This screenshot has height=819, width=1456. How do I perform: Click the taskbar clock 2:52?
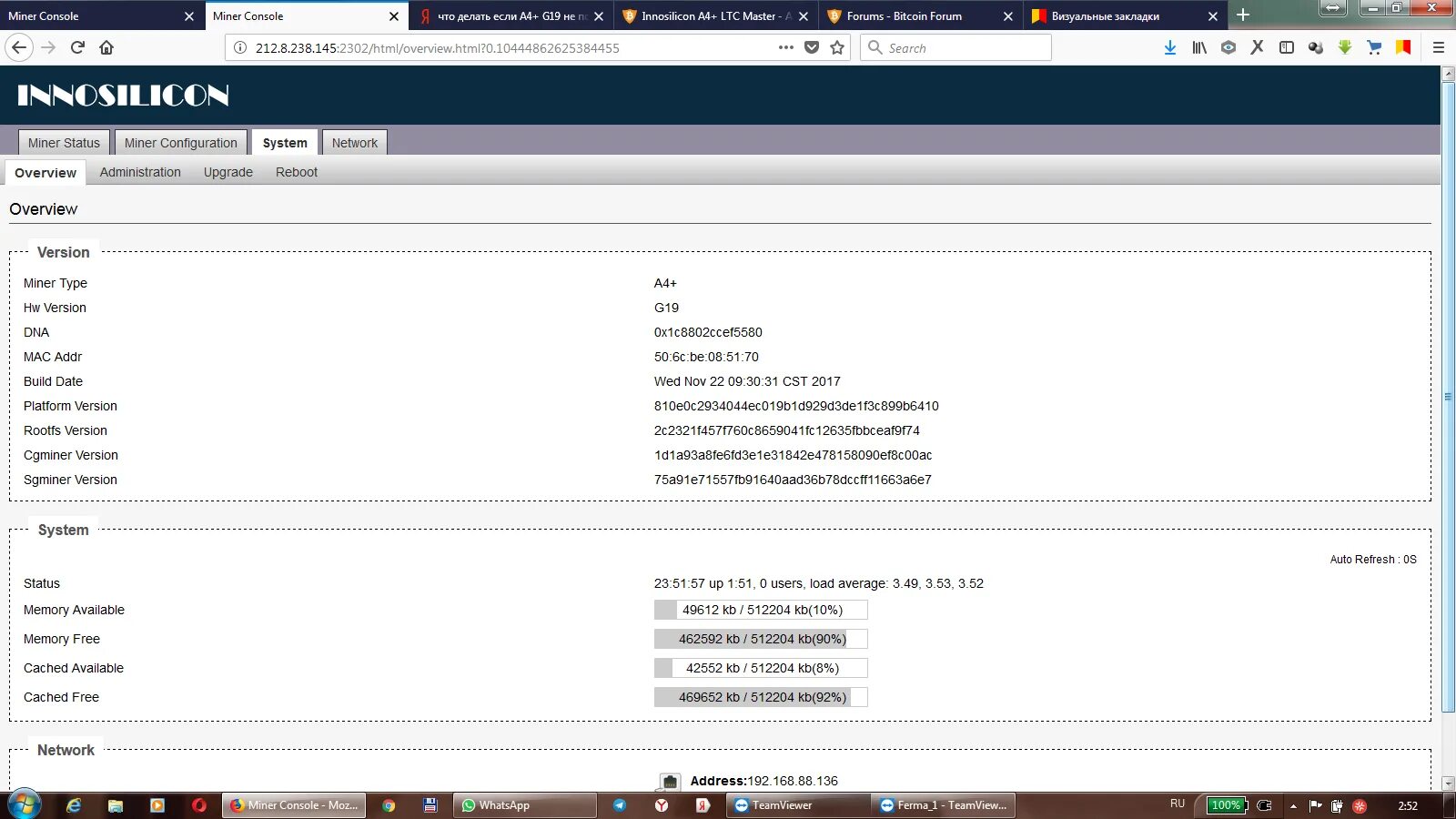click(1408, 805)
